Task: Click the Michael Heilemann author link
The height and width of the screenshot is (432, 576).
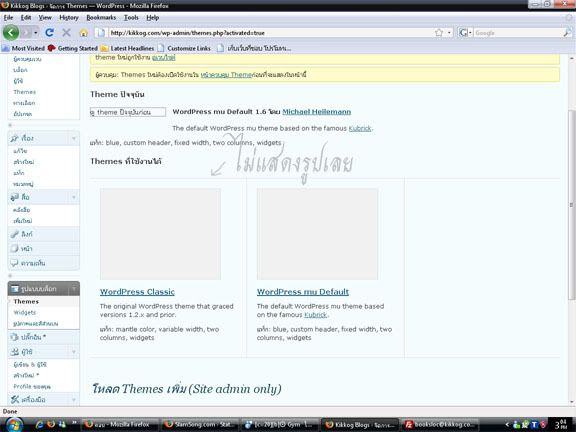Action: (x=316, y=112)
